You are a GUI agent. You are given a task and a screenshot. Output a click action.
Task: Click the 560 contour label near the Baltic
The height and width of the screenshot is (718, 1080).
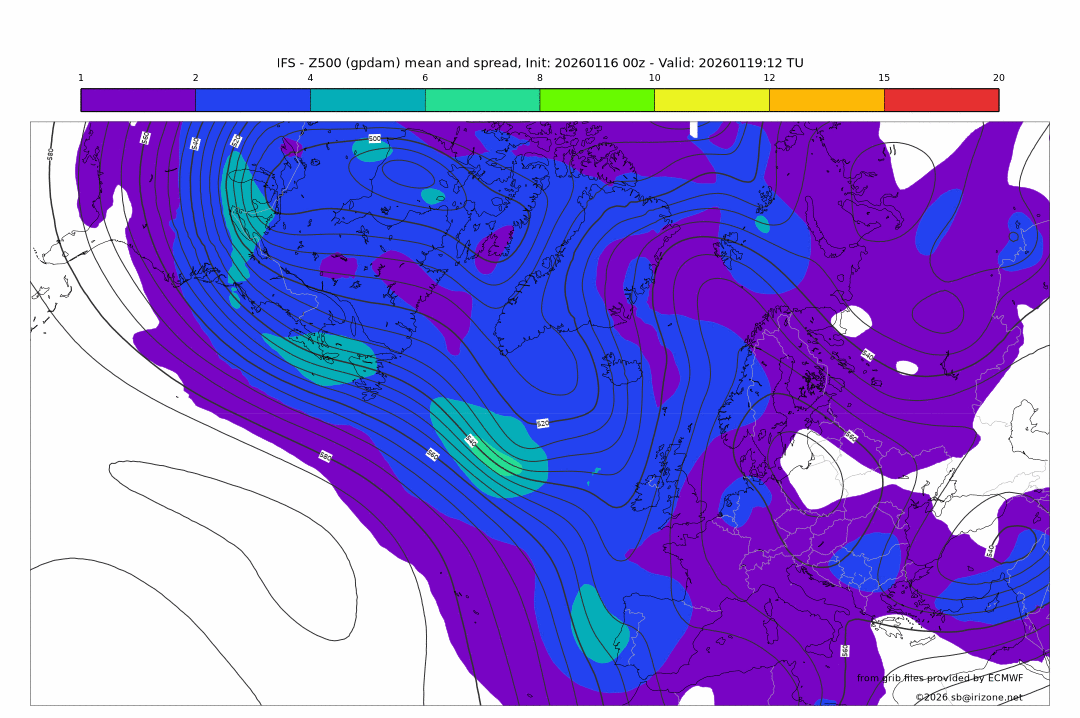pyautogui.click(x=850, y=436)
